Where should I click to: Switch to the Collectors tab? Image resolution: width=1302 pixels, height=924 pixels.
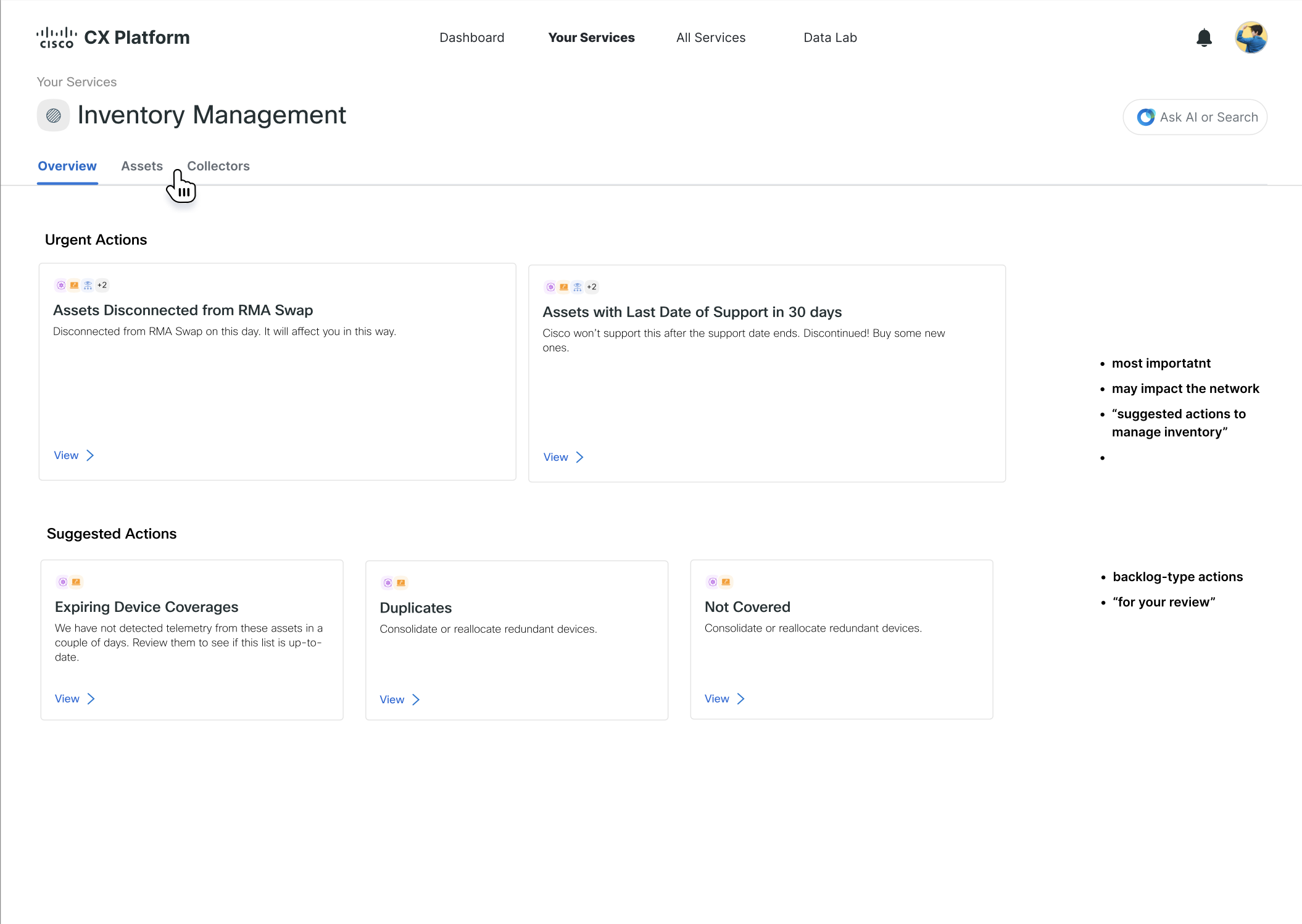pyautogui.click(x=218, y=166)
